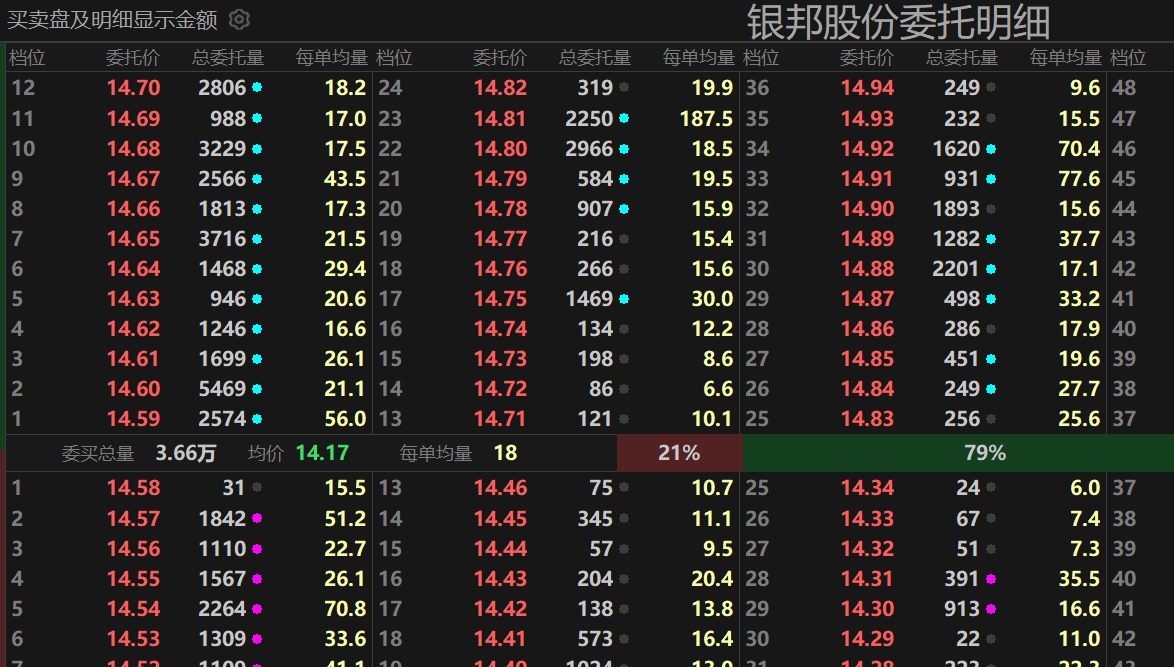Click magenta dot beside 391 at 14.31

(x=991, y=579)
